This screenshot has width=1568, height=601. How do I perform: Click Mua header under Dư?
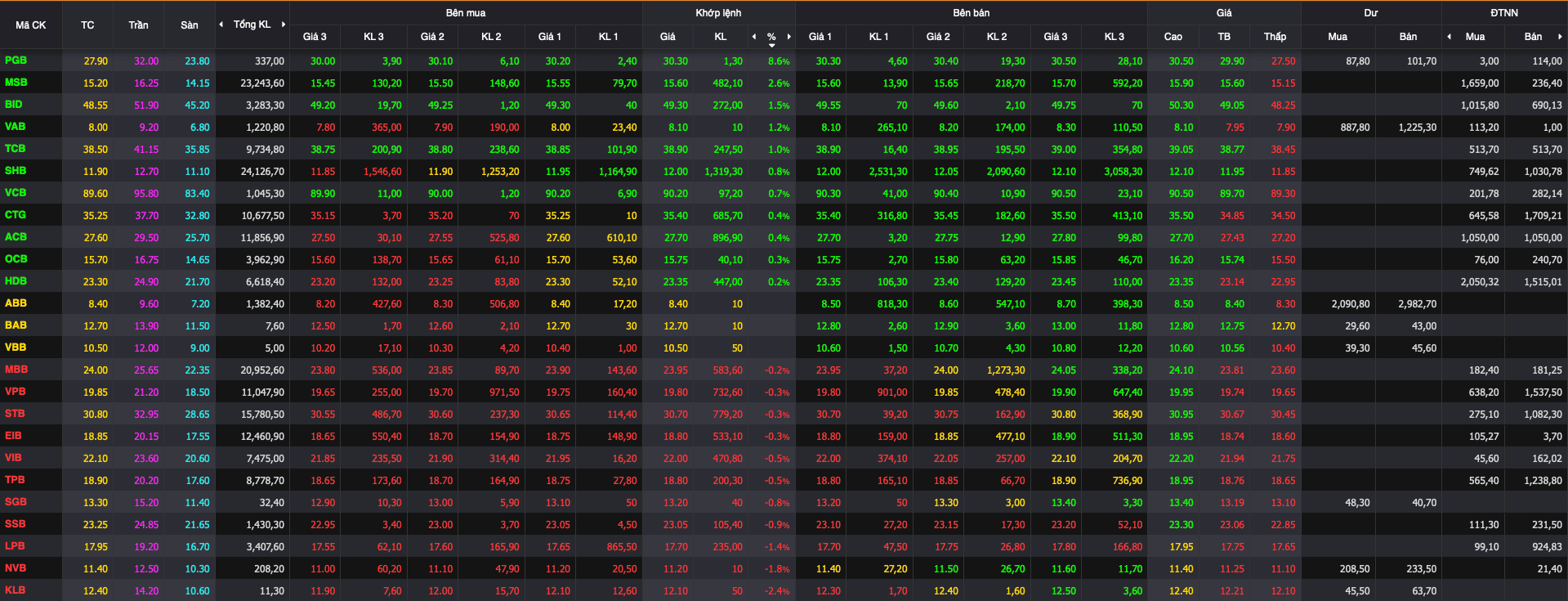[1338, 37]
